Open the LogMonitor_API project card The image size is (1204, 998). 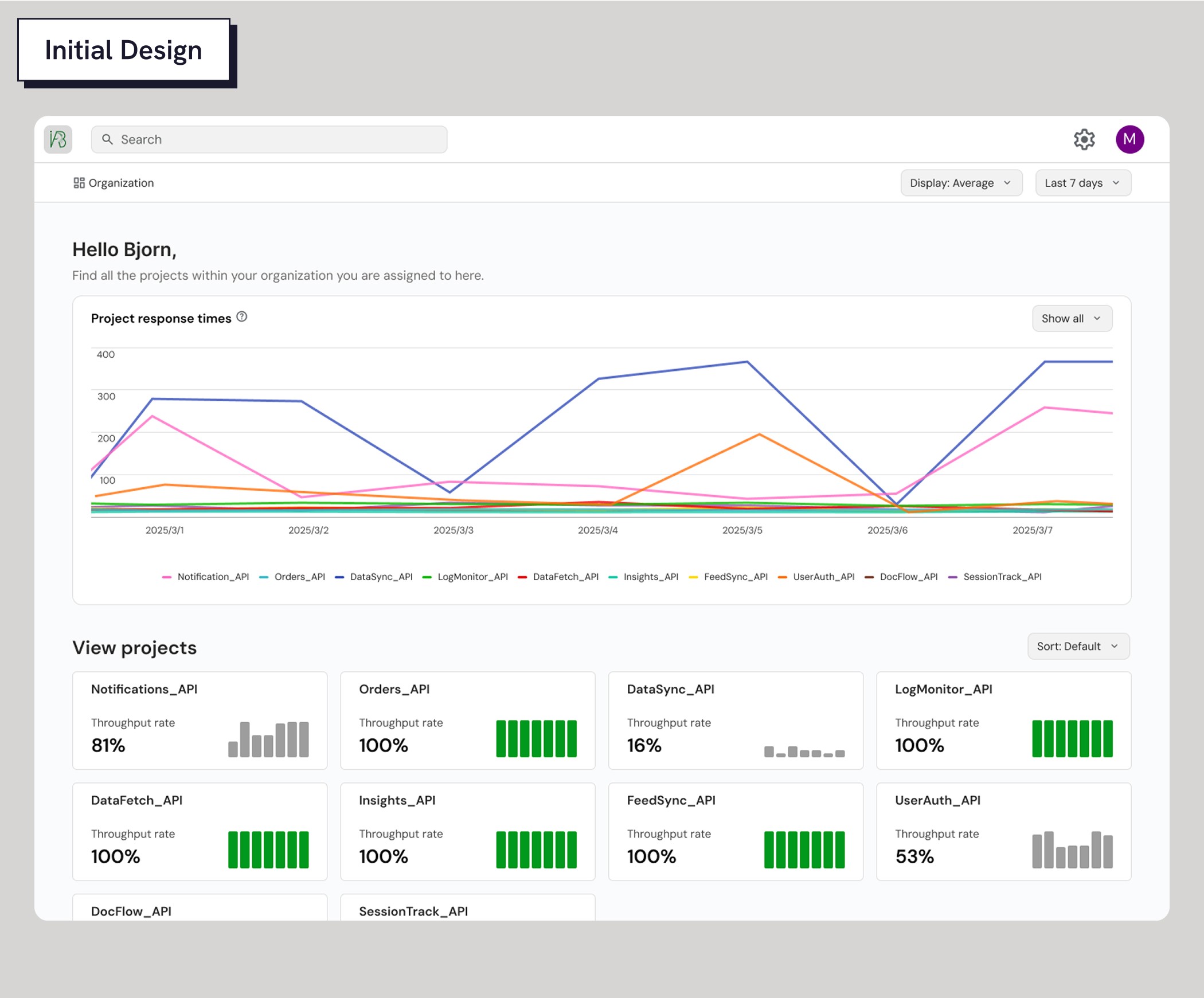click(1003, 720)
